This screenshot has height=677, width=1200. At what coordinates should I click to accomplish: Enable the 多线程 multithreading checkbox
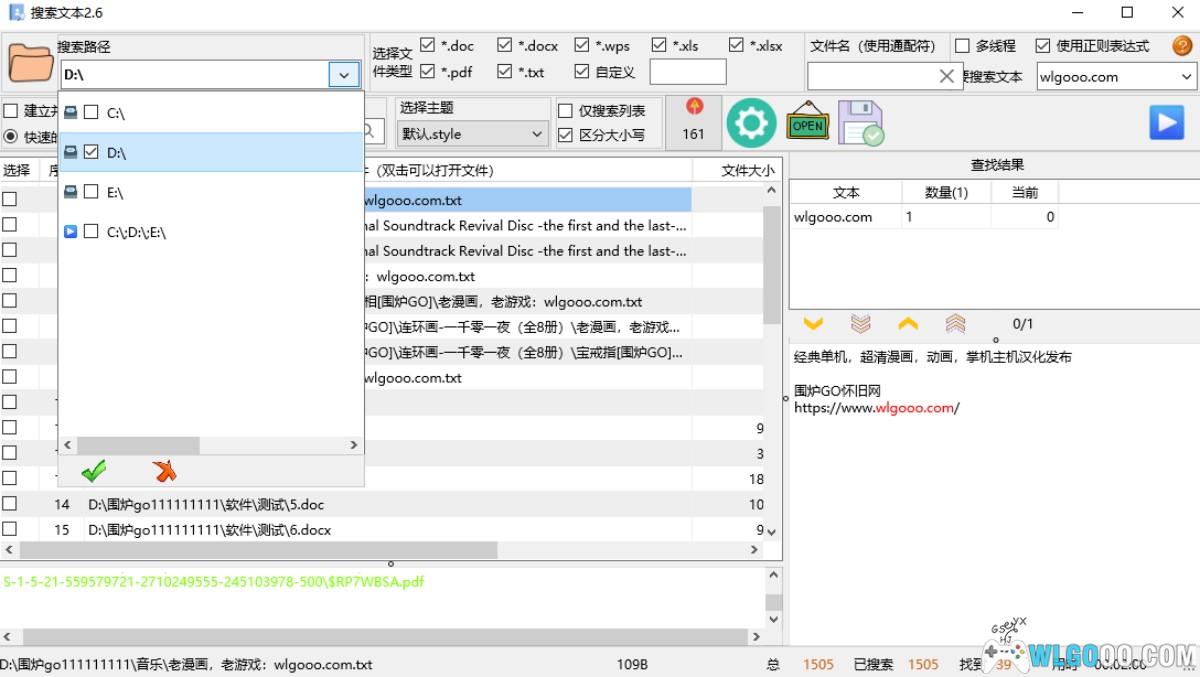tap(962, 46)
